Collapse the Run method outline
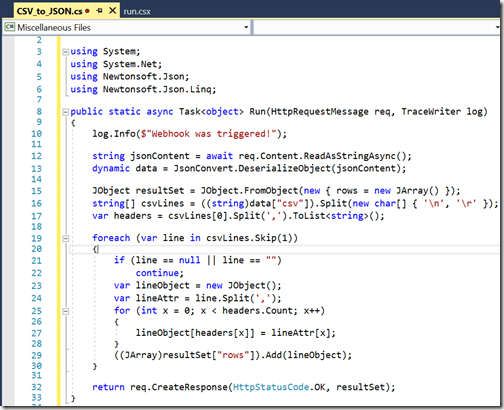 (65, 112)
